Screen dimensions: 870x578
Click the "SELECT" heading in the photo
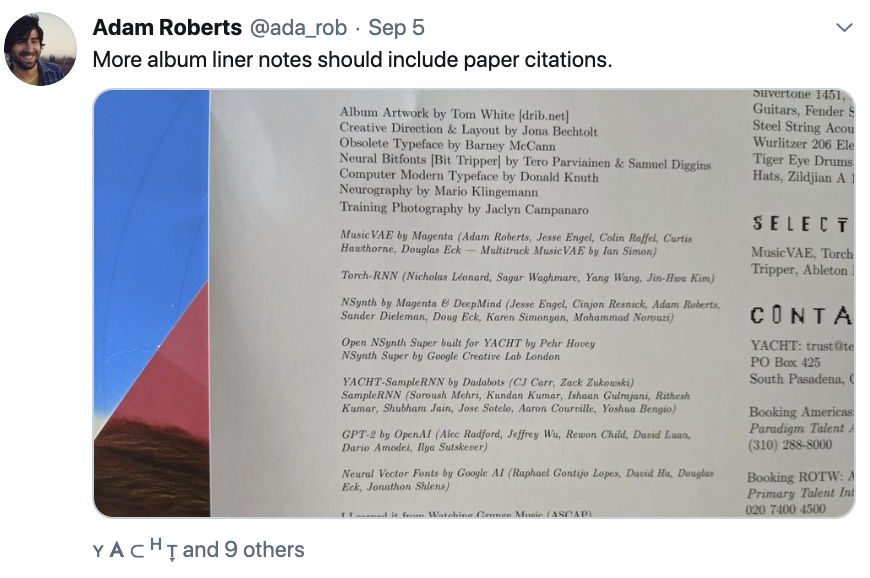[800, 225]
